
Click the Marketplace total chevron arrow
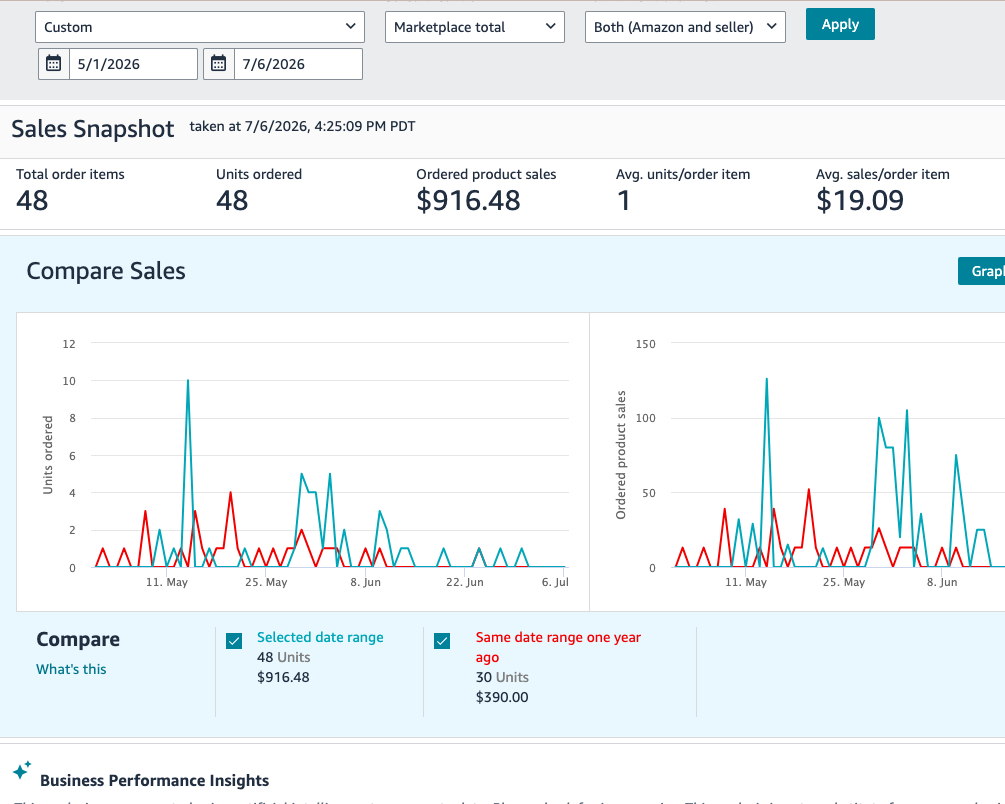551,26
